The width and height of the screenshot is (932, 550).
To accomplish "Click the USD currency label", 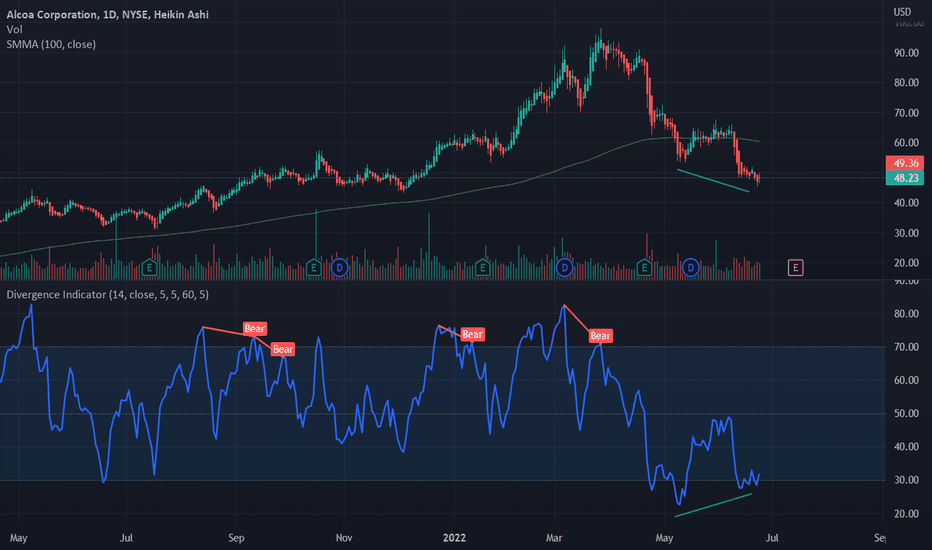I will click(x=902, y=11).
